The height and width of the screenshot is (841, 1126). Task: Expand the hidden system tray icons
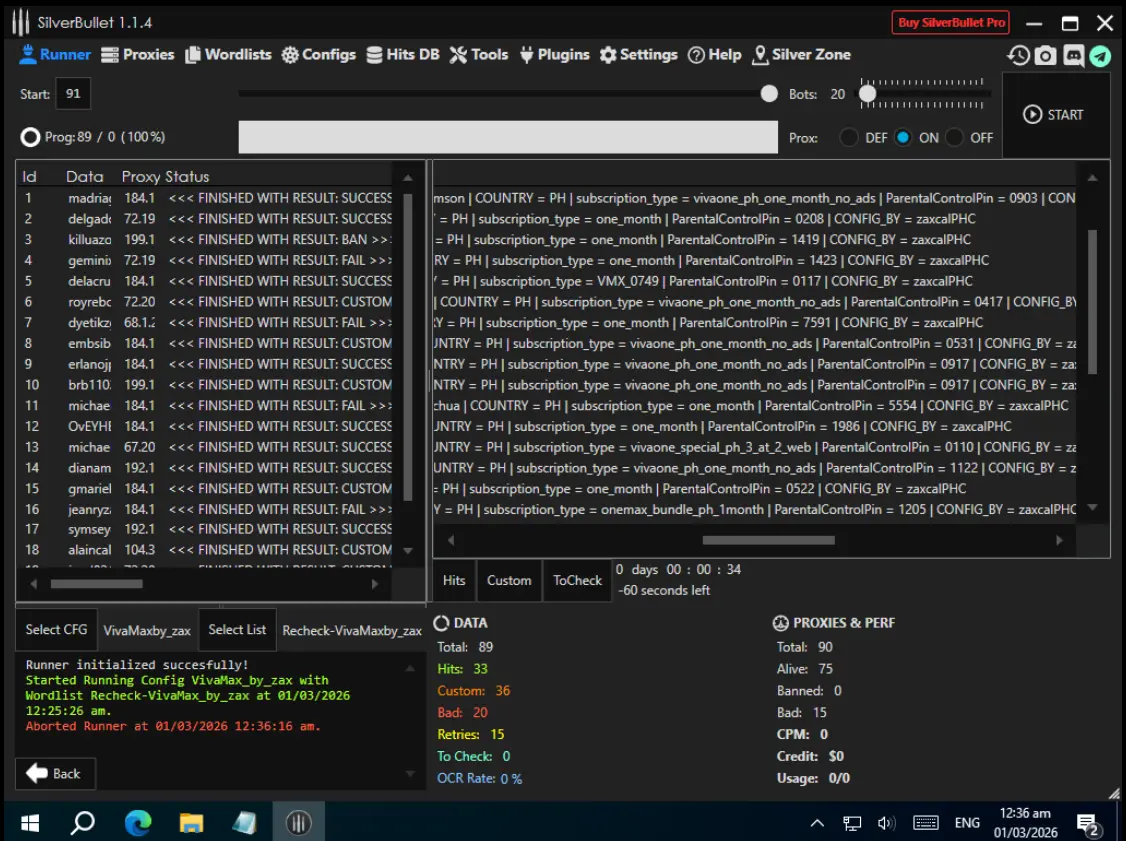click(817, 823)
